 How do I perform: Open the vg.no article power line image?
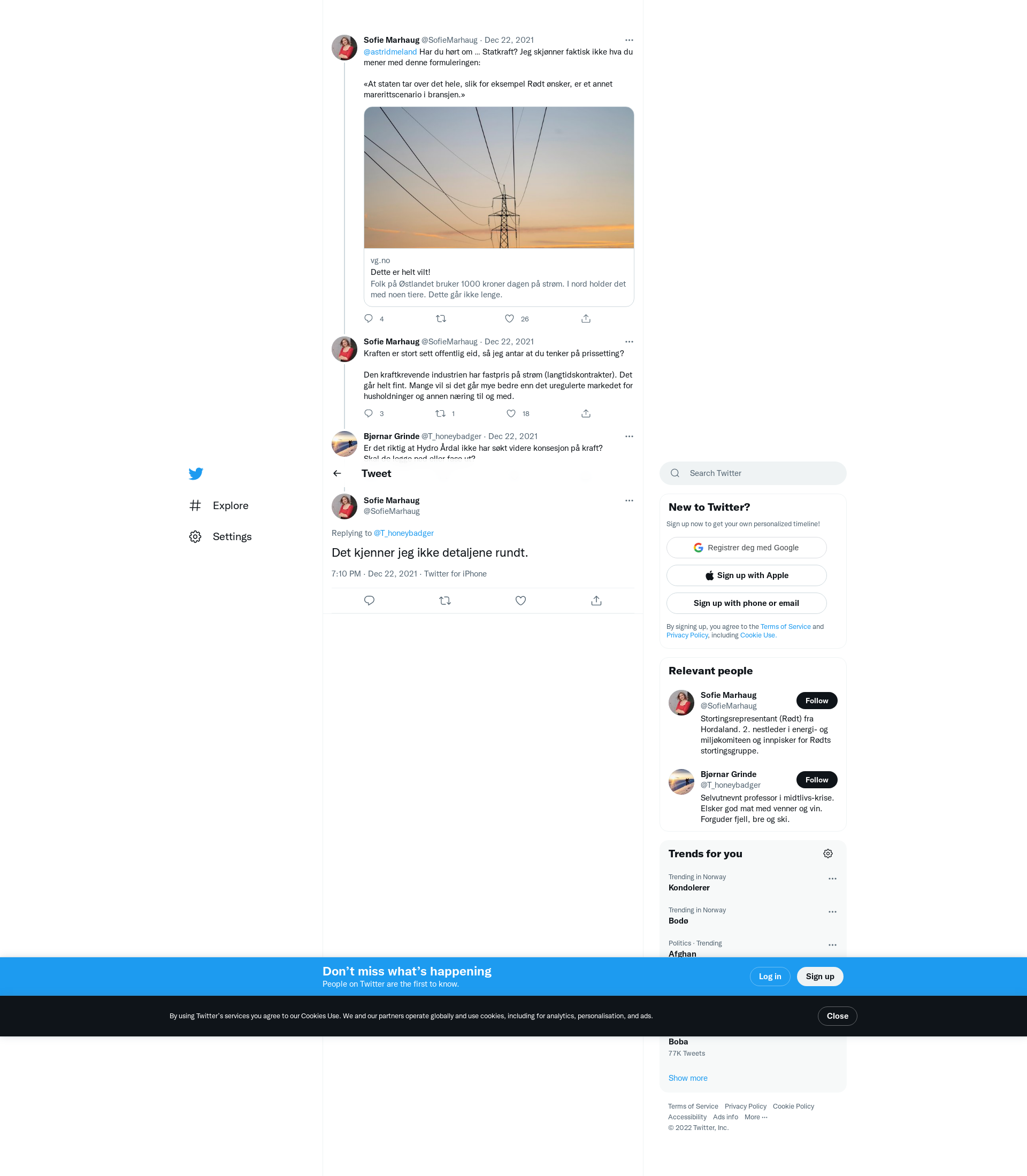pyautogui.click(x=499, y=178)
